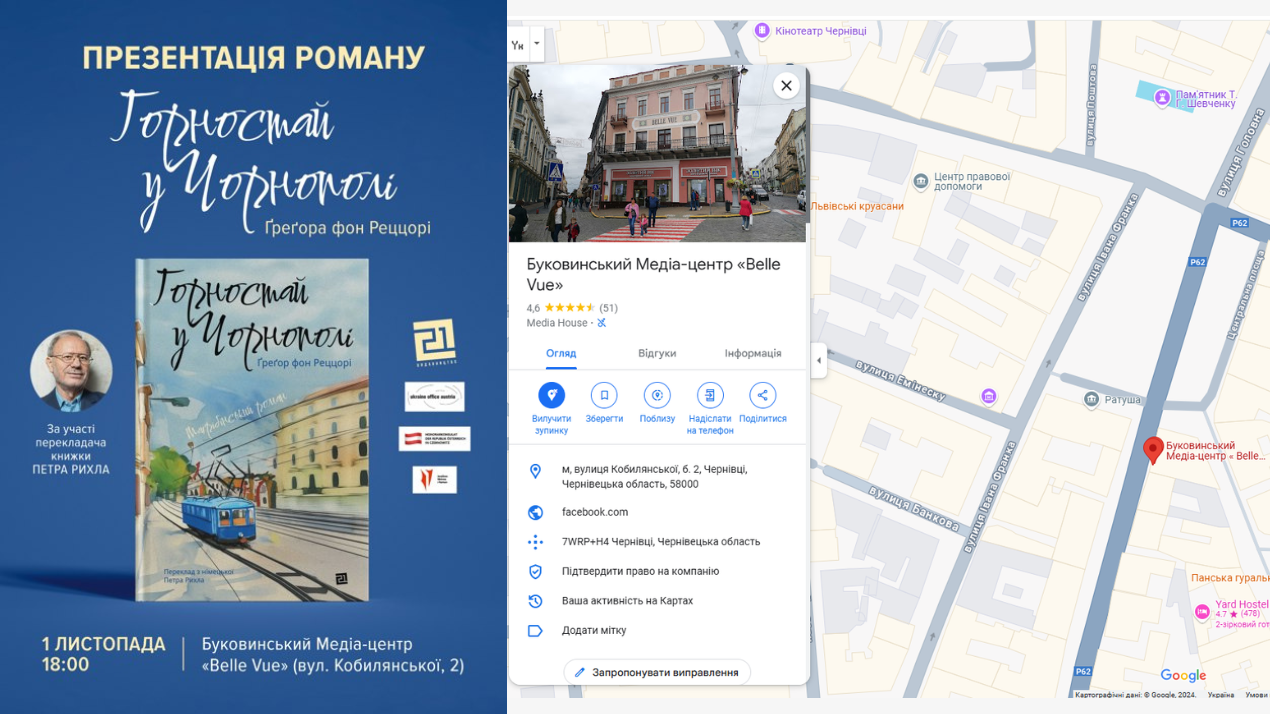Click the 1 ЛИСТОПАДА 18:00 date text

pyautogui.click(x=103, y=654)
